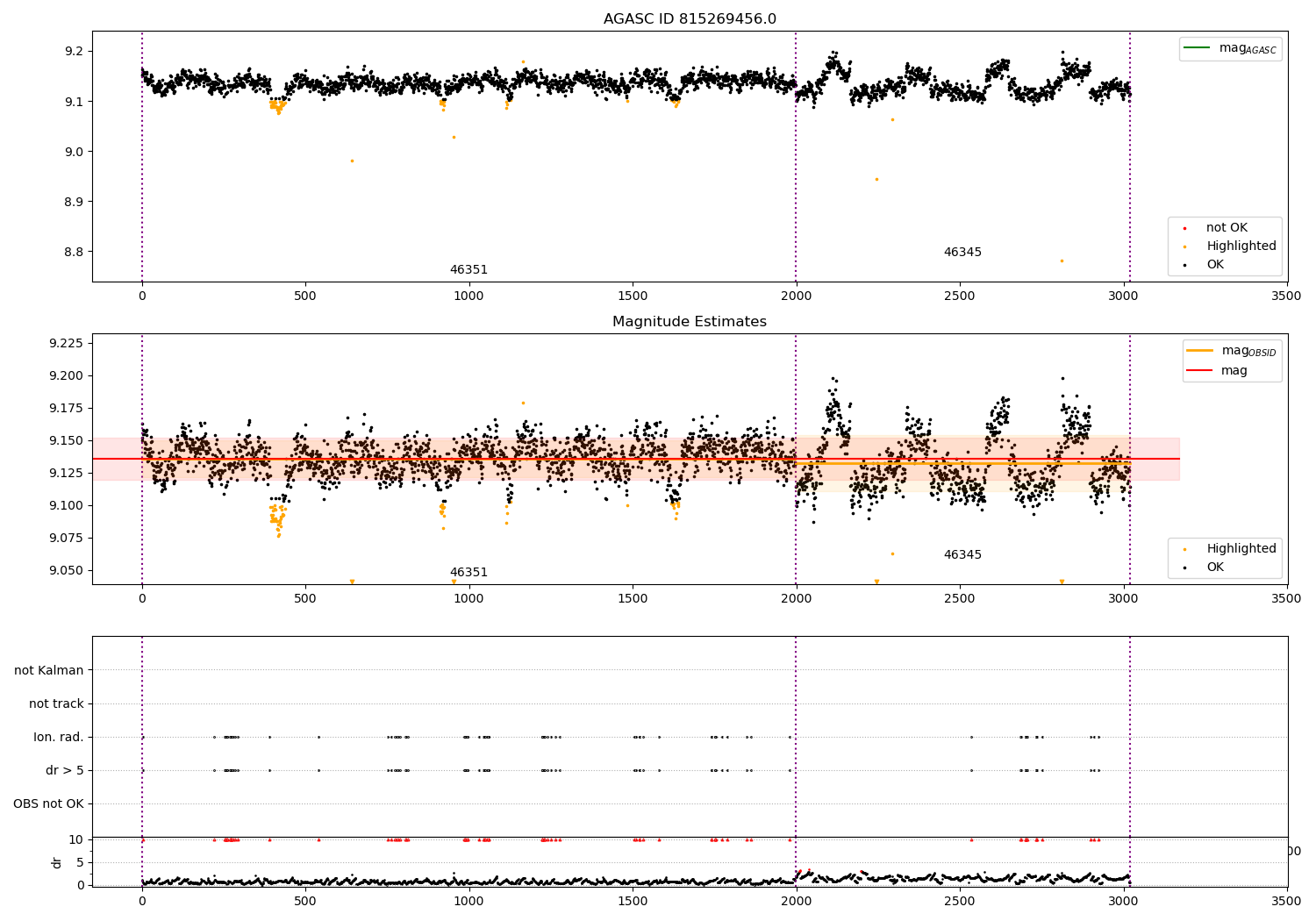
Task: Click the '8.8' y-tick of top plot
Action: pyautogui.click(x=74, y=252)
